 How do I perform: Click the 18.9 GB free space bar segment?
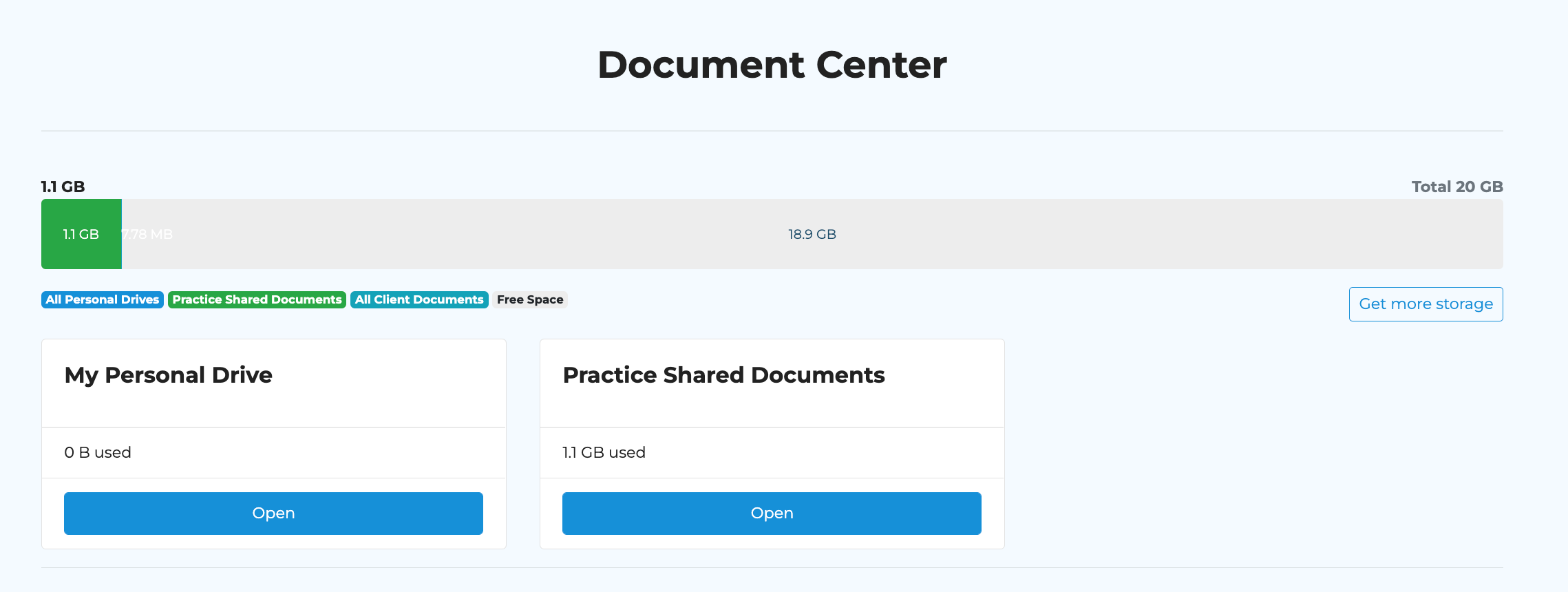point(812,234)
